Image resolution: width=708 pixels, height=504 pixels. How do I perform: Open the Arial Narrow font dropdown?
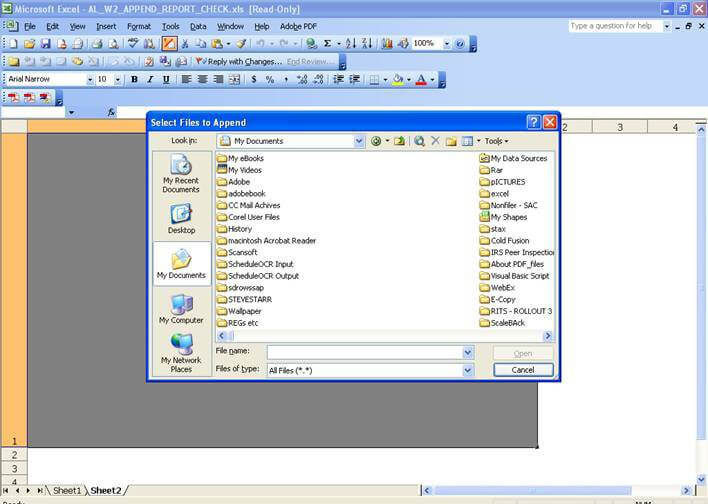(90, 80)
